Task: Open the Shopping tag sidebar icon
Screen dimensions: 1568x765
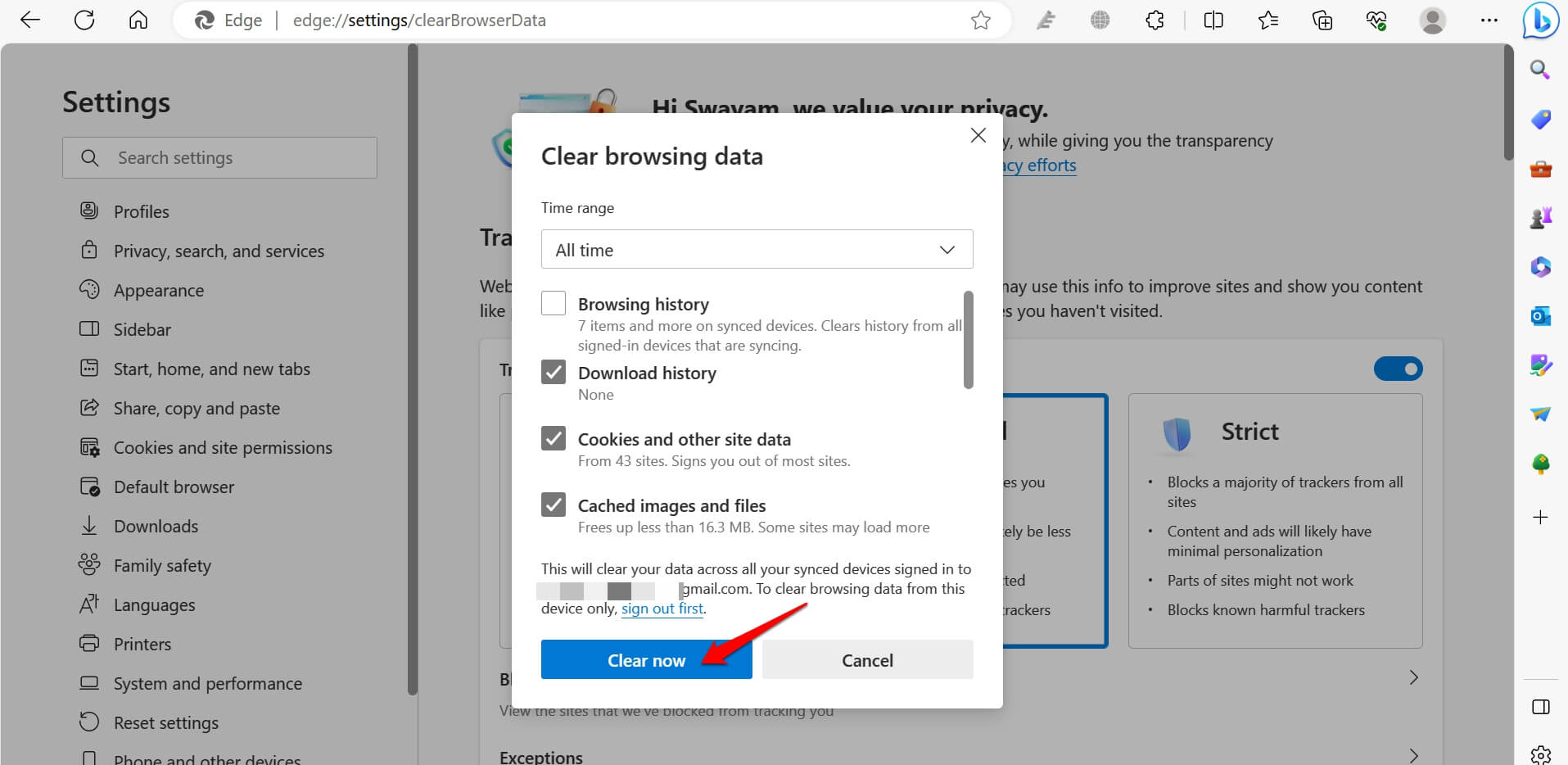Action: [1539, 119]
